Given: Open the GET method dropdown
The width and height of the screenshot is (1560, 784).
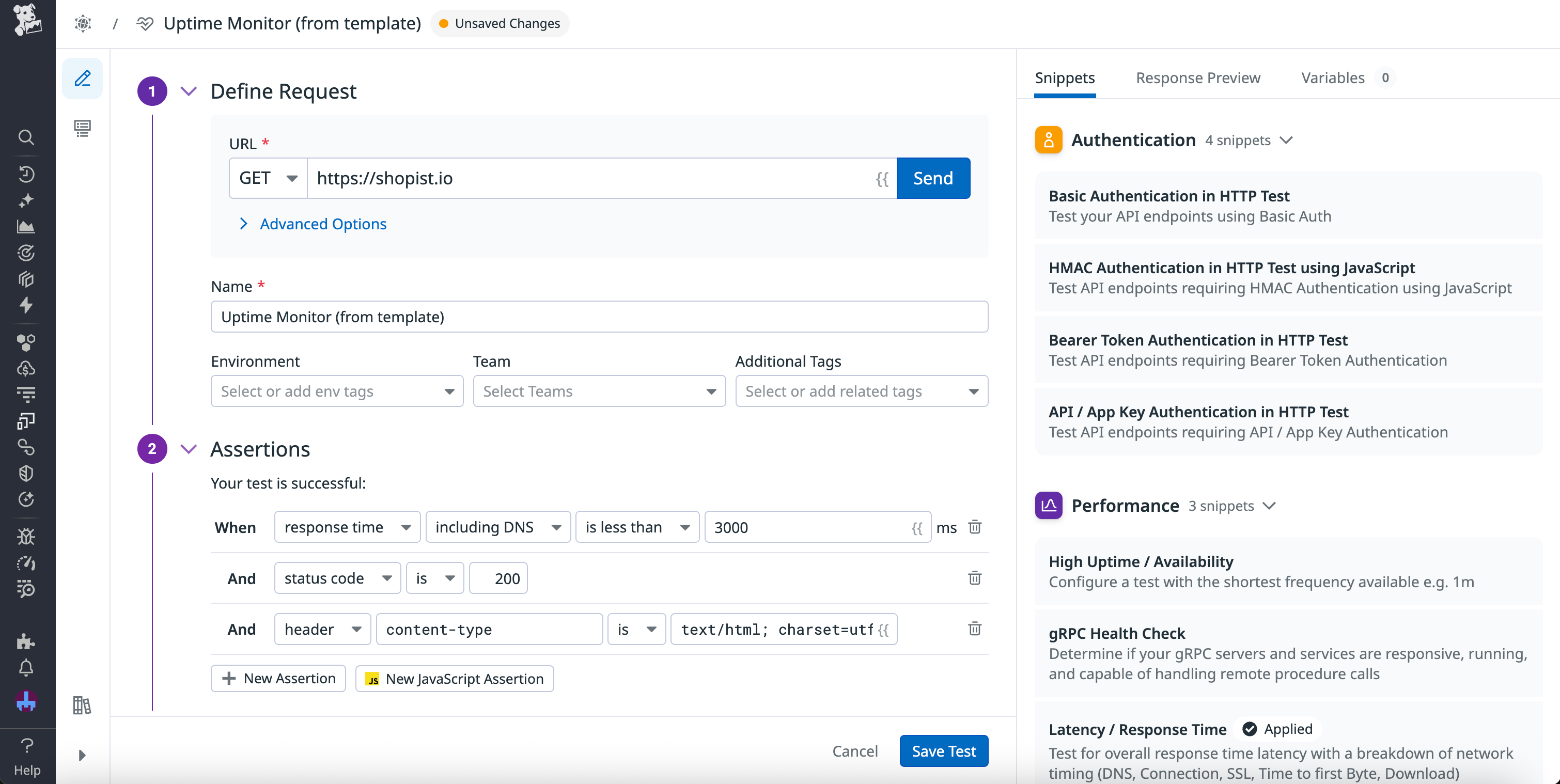Looking at the screenshot, I should click(x=267, y=178).
